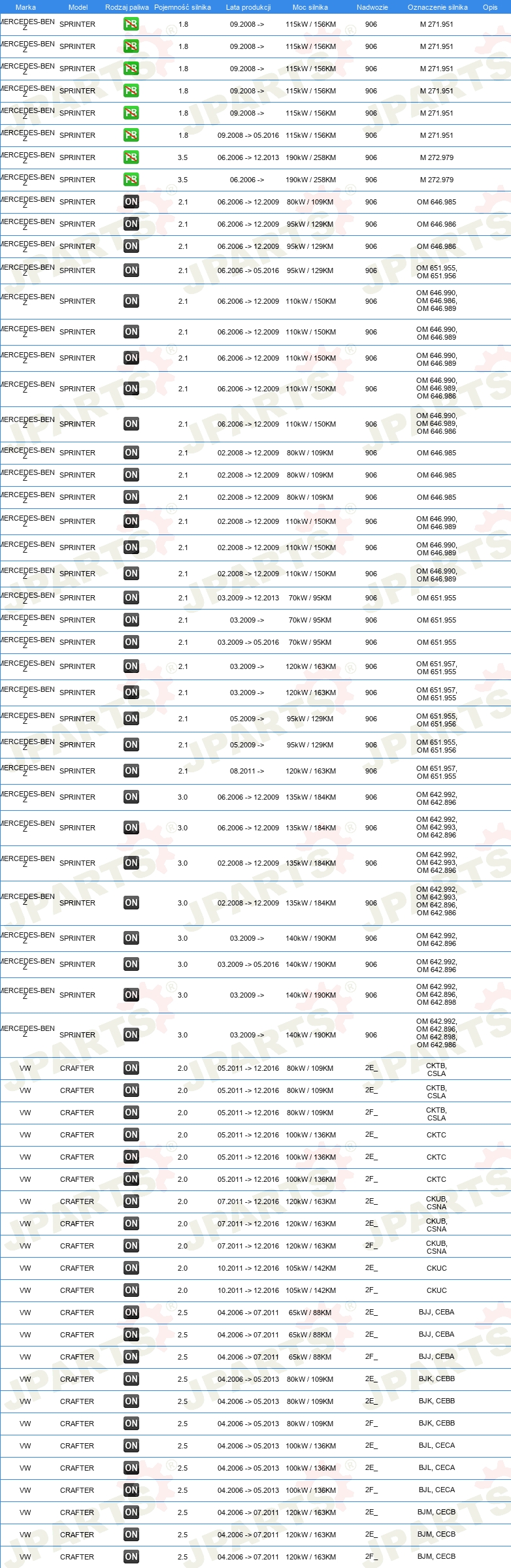Click the Model column header

(78, 7)
